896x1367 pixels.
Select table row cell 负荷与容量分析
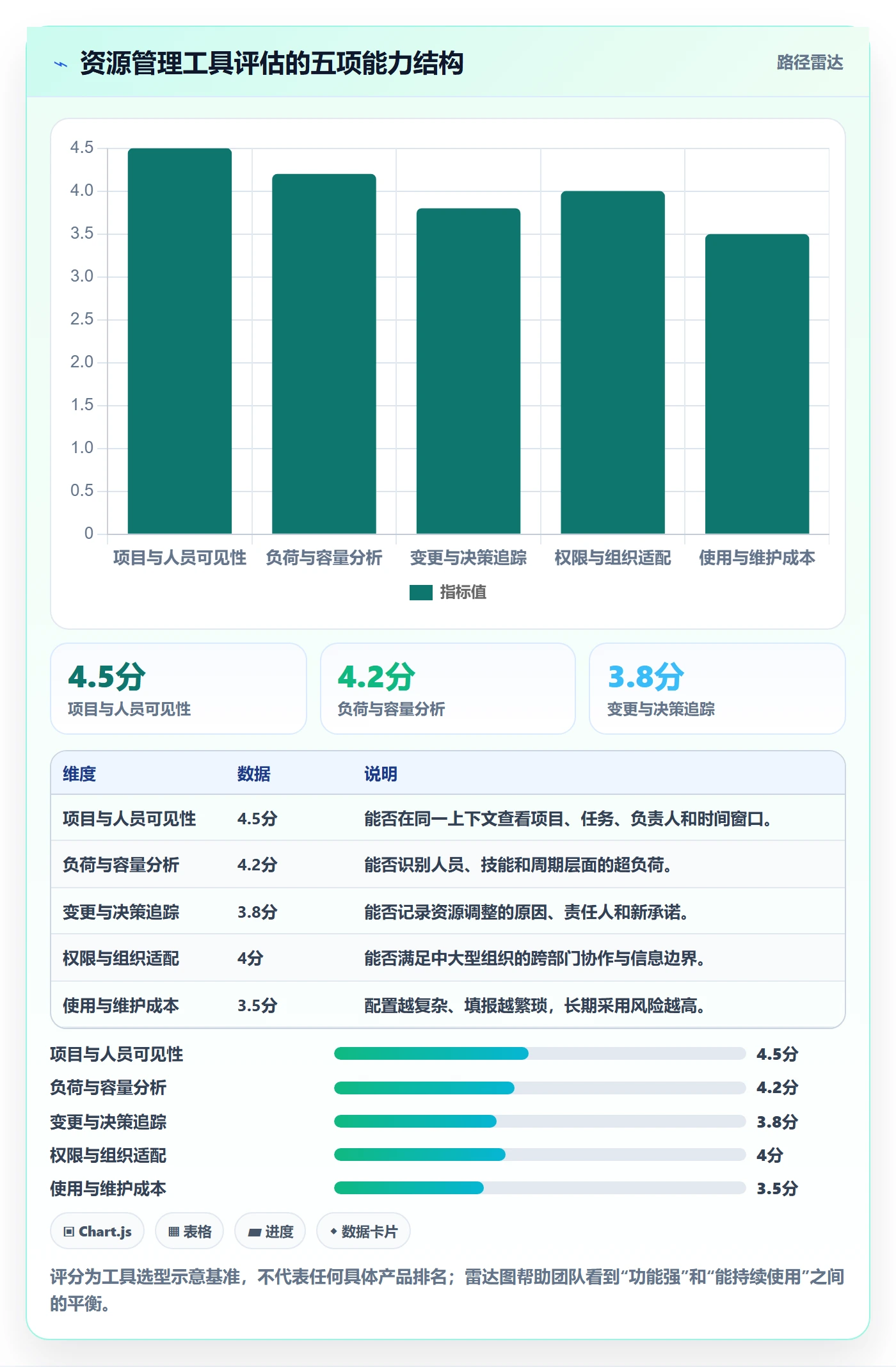(121, 865)
